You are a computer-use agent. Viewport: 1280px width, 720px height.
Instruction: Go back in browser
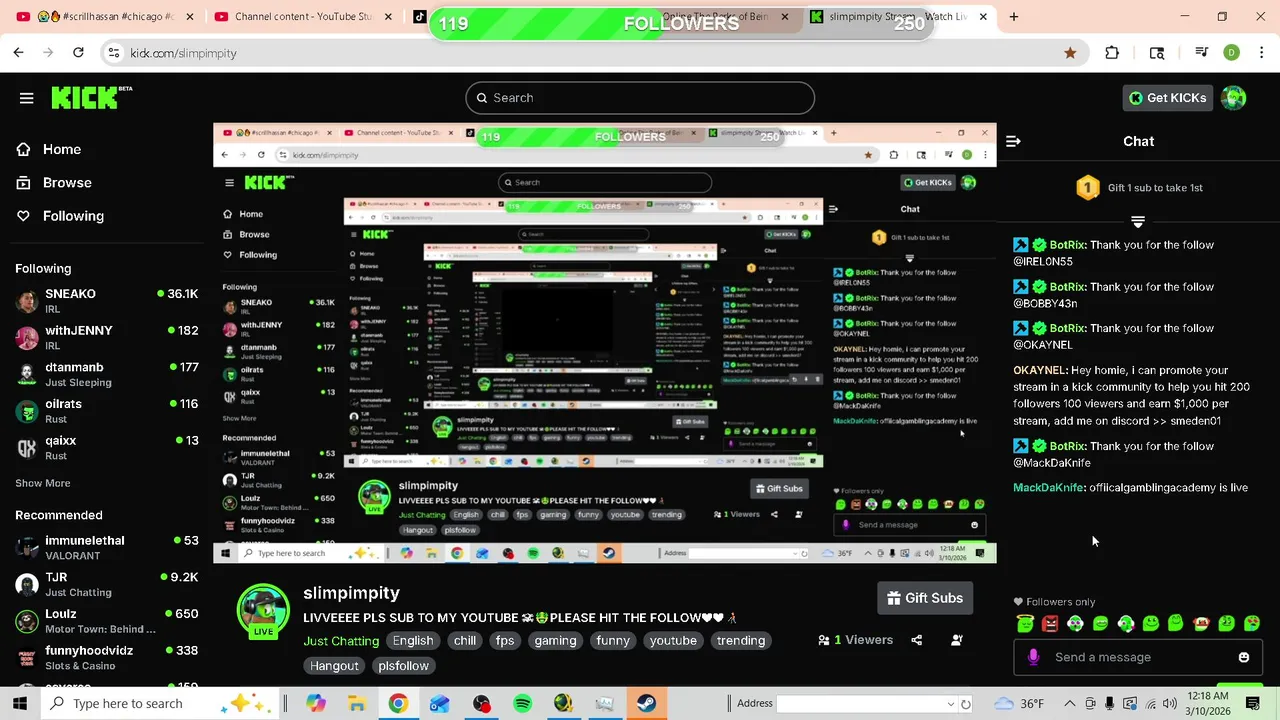[x=19, y=53]
